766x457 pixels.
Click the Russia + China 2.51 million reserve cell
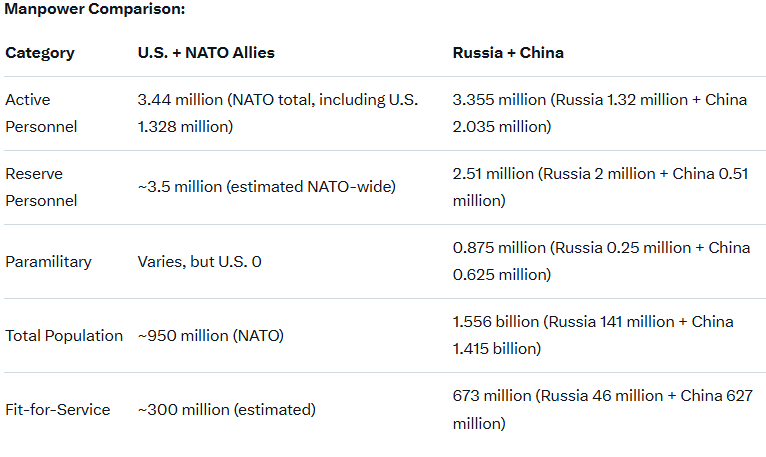(601, 187)
